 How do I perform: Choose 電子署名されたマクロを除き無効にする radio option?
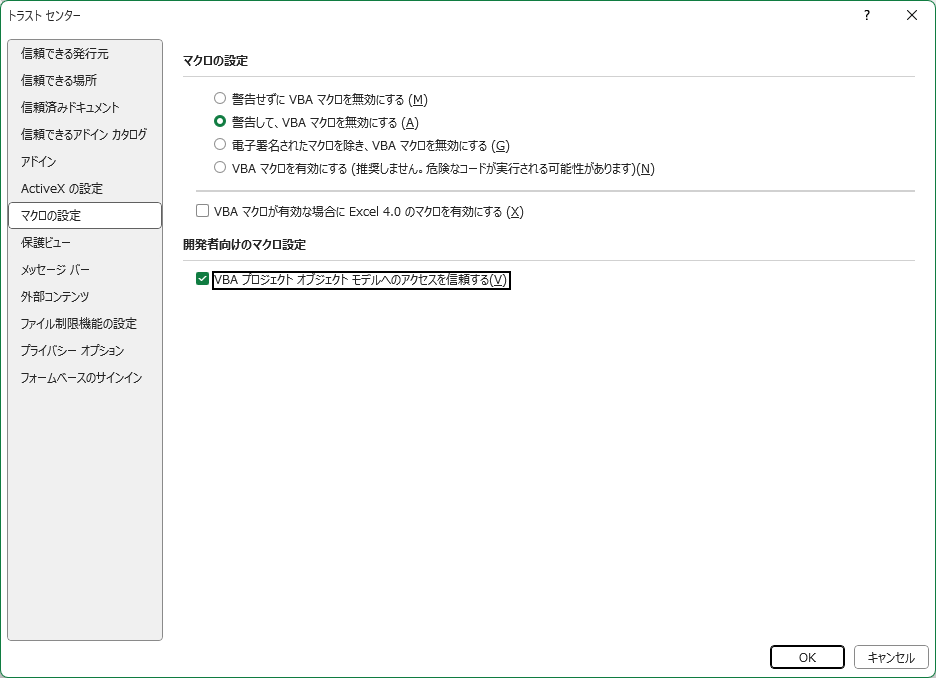point(220,145)
